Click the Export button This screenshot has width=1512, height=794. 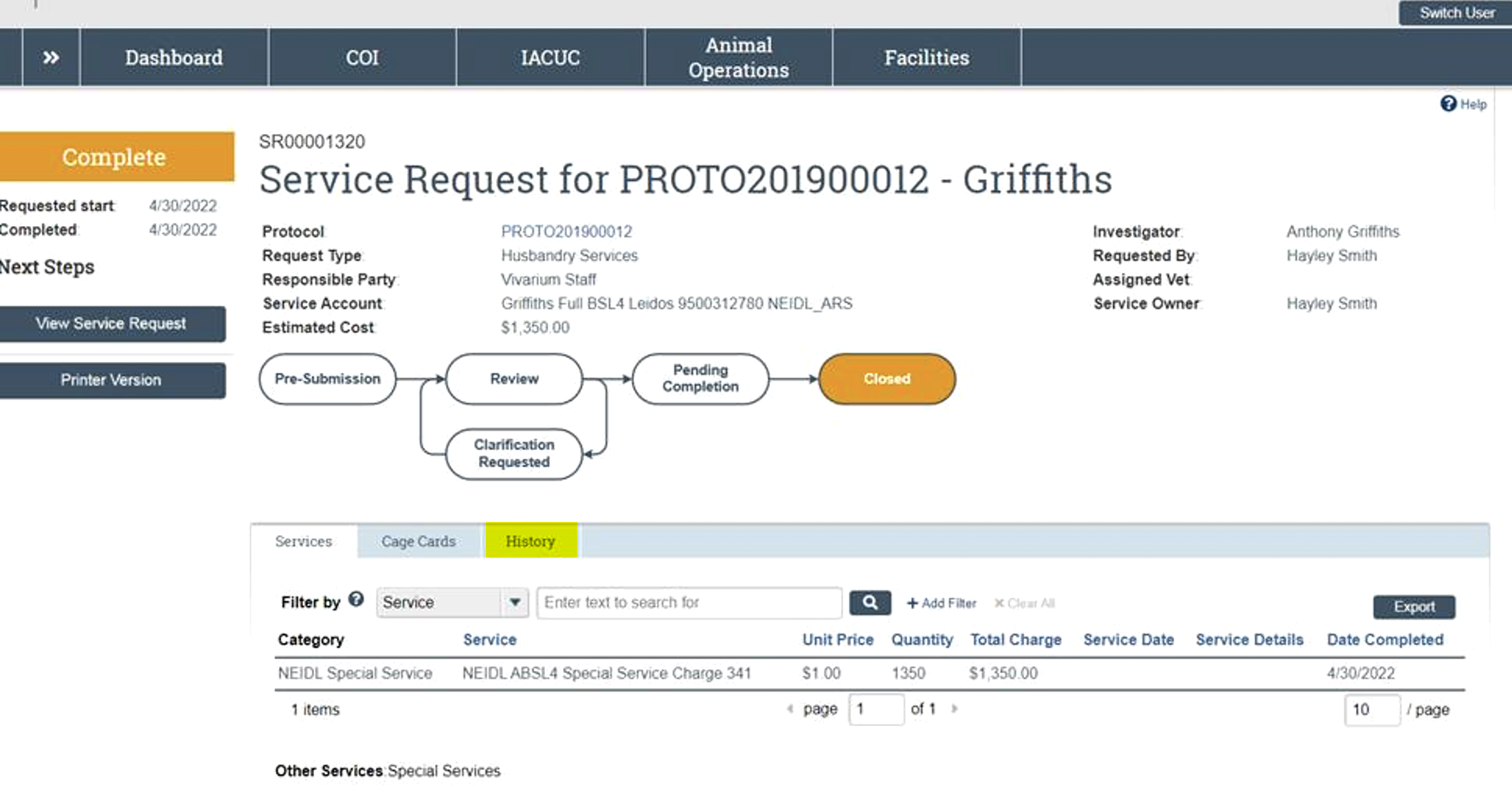pyautogui.click(x=1413, y=606)
